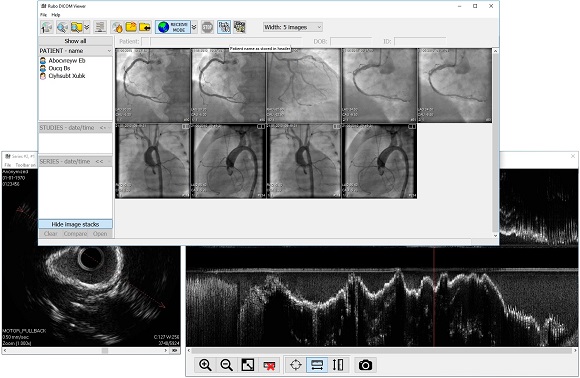Click the thumbnail panel scrollbar down arrow

tap(495, 236)
